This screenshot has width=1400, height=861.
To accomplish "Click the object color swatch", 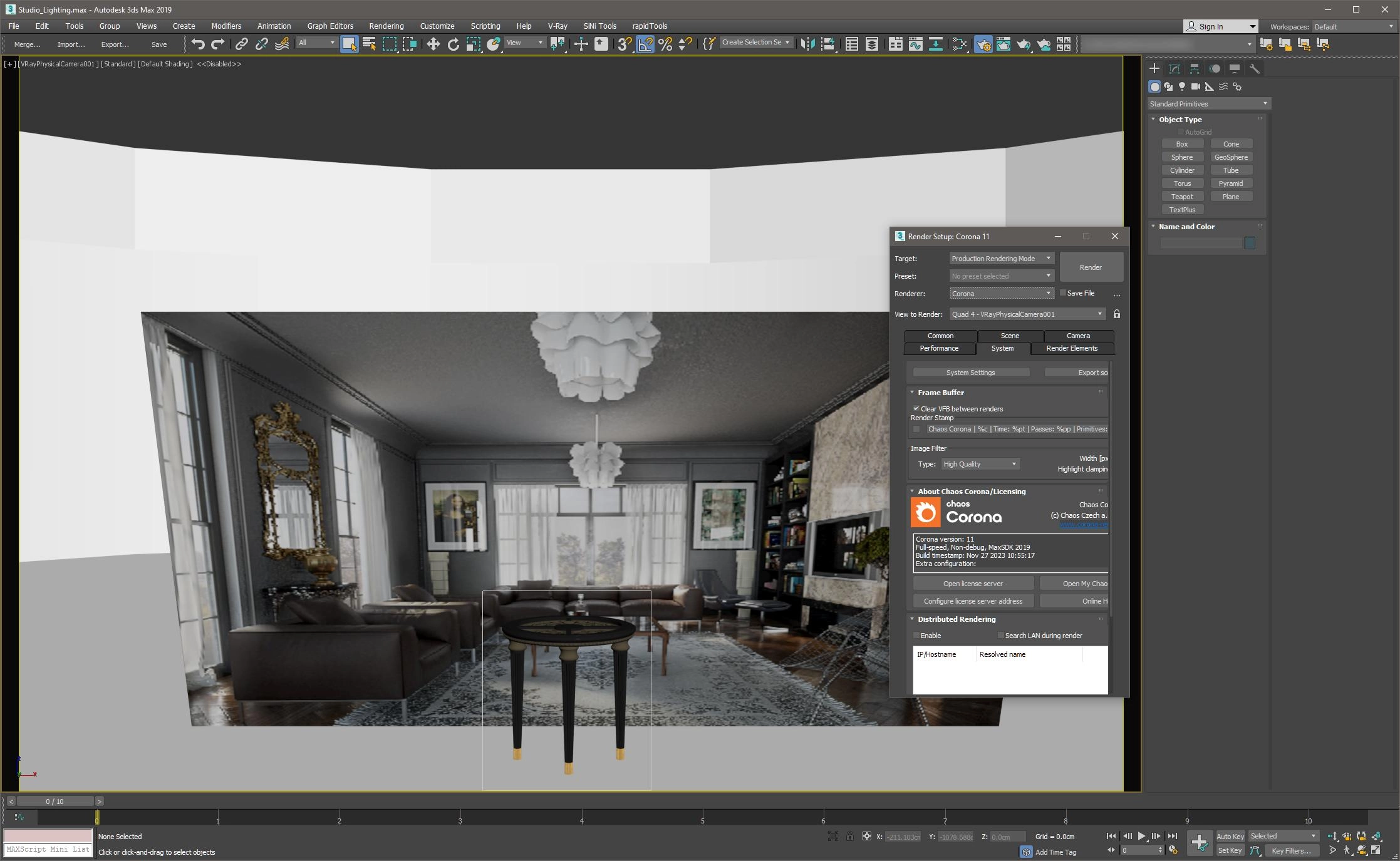I will tap(1250, 243).
